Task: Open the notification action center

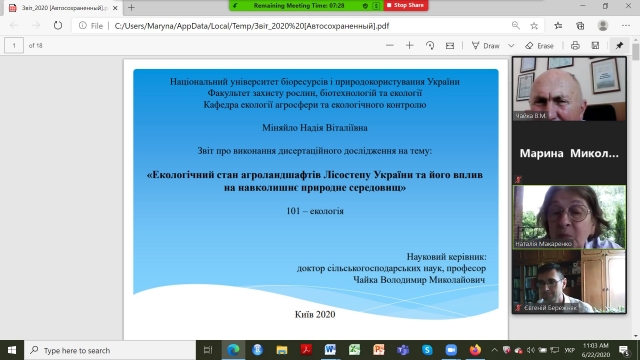Action: (624, 350)
